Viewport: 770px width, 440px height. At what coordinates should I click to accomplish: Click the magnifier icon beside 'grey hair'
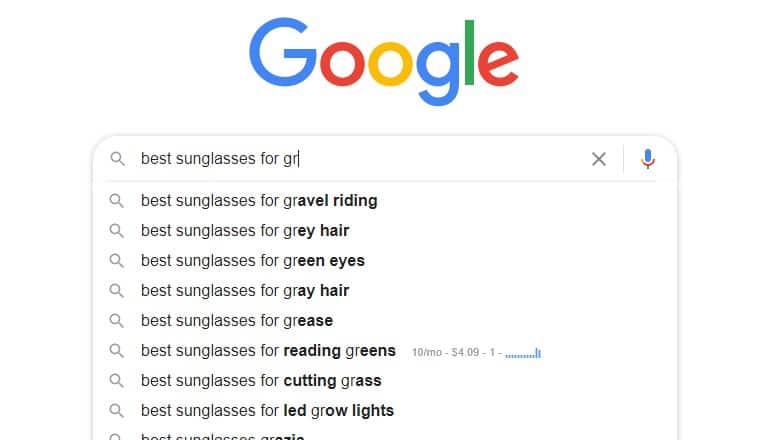(116, 231)
